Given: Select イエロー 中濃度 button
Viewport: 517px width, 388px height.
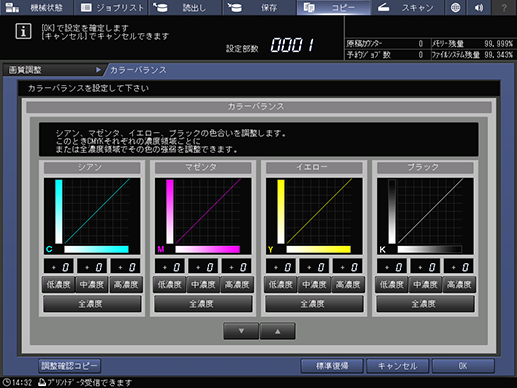Looking at the screenshot, I should pos(314,285).
